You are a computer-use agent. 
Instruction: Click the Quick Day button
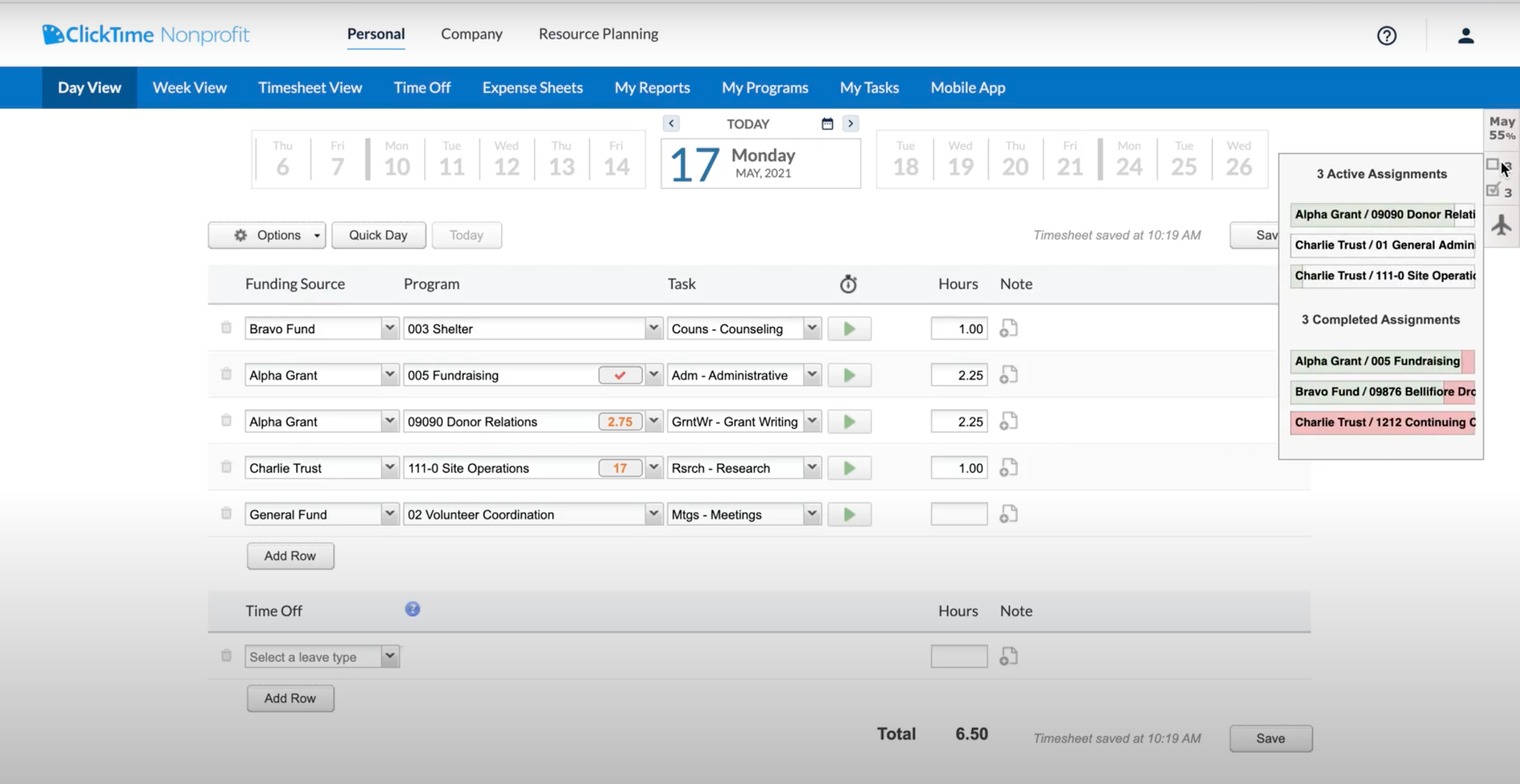378,235
